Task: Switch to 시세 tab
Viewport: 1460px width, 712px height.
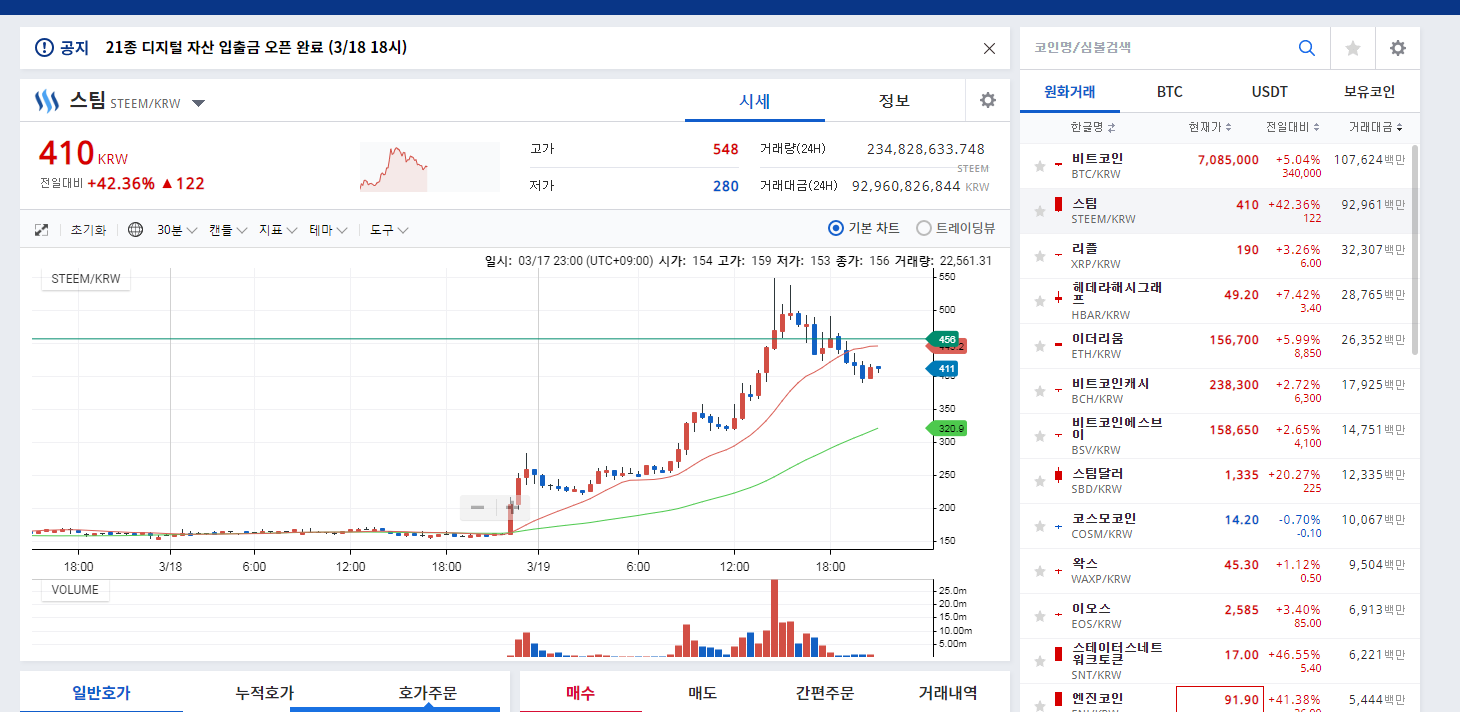Action: pos(755,101)
